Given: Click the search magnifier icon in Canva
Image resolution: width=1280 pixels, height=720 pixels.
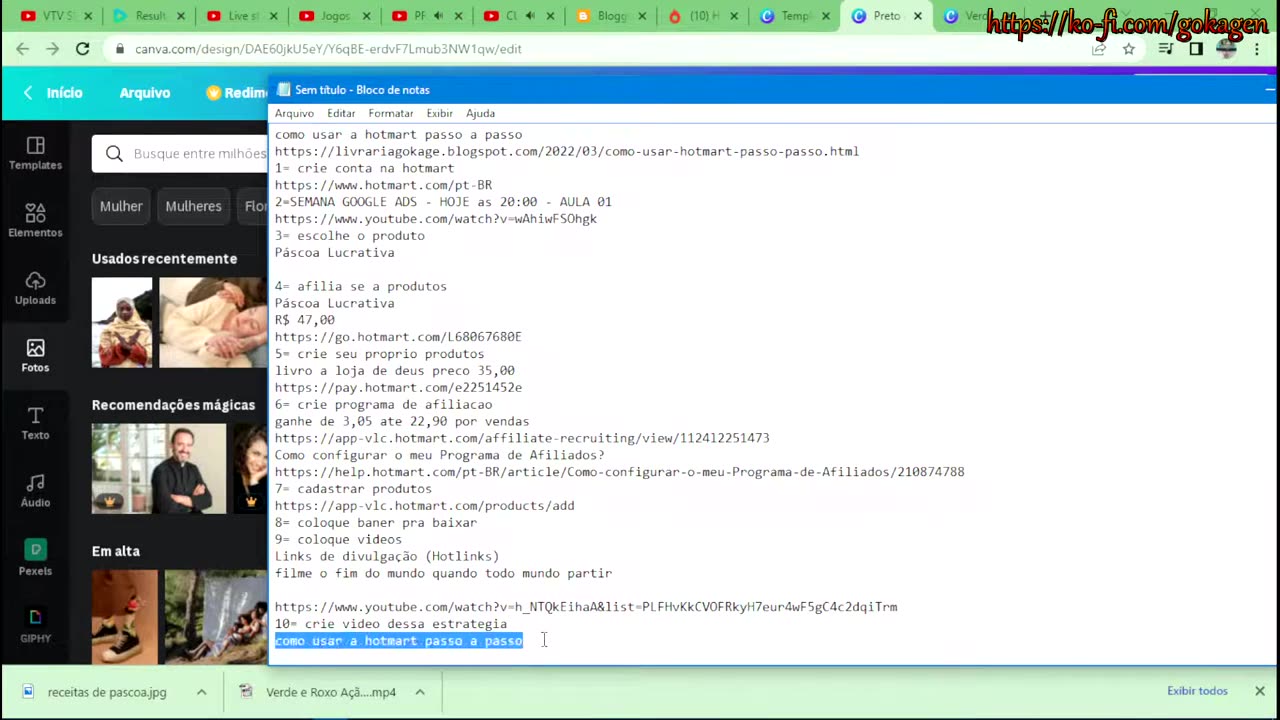Looking at the screenshot, I should 114,153.
